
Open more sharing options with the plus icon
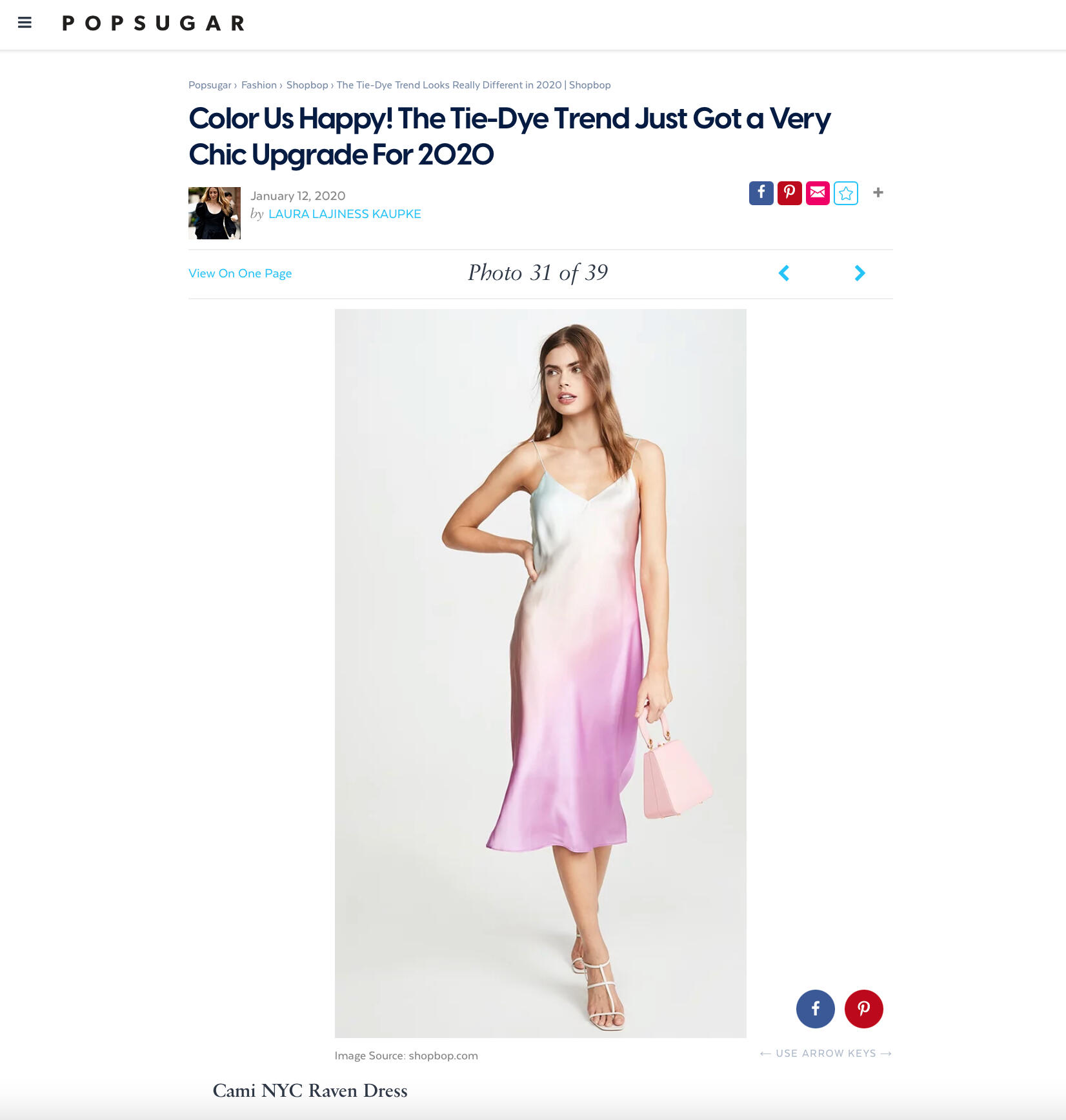click(x=878, y=193)
